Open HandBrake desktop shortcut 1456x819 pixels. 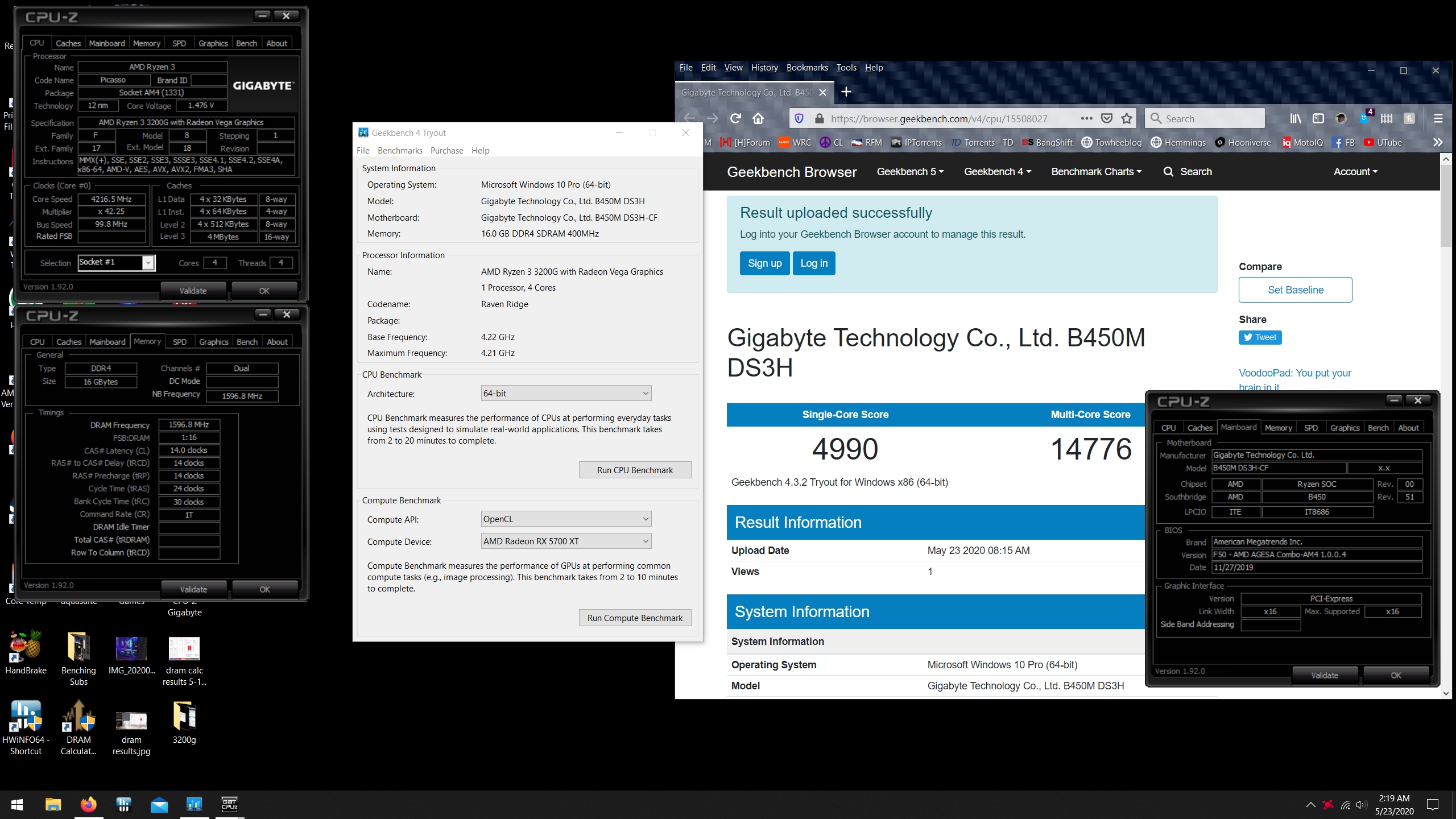tap(26, 653)
